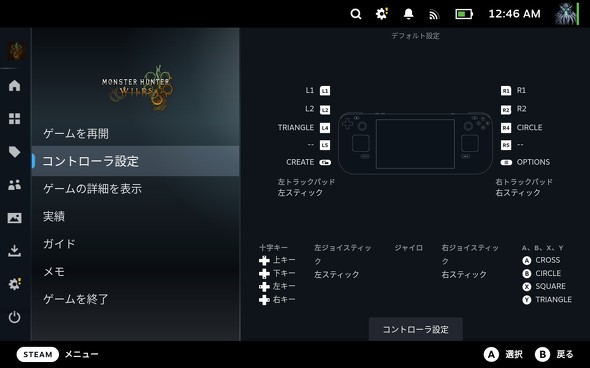Screen dimensions: 590x368
Task: Click the 左ジョイスティック heading
Action: coord(342,254)
